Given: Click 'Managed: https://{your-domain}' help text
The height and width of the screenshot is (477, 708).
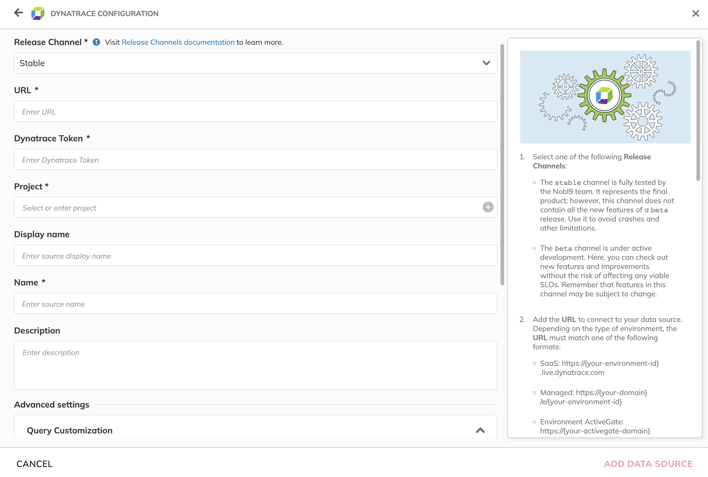Looking at the screenshot, I should [x=593, y=393].
